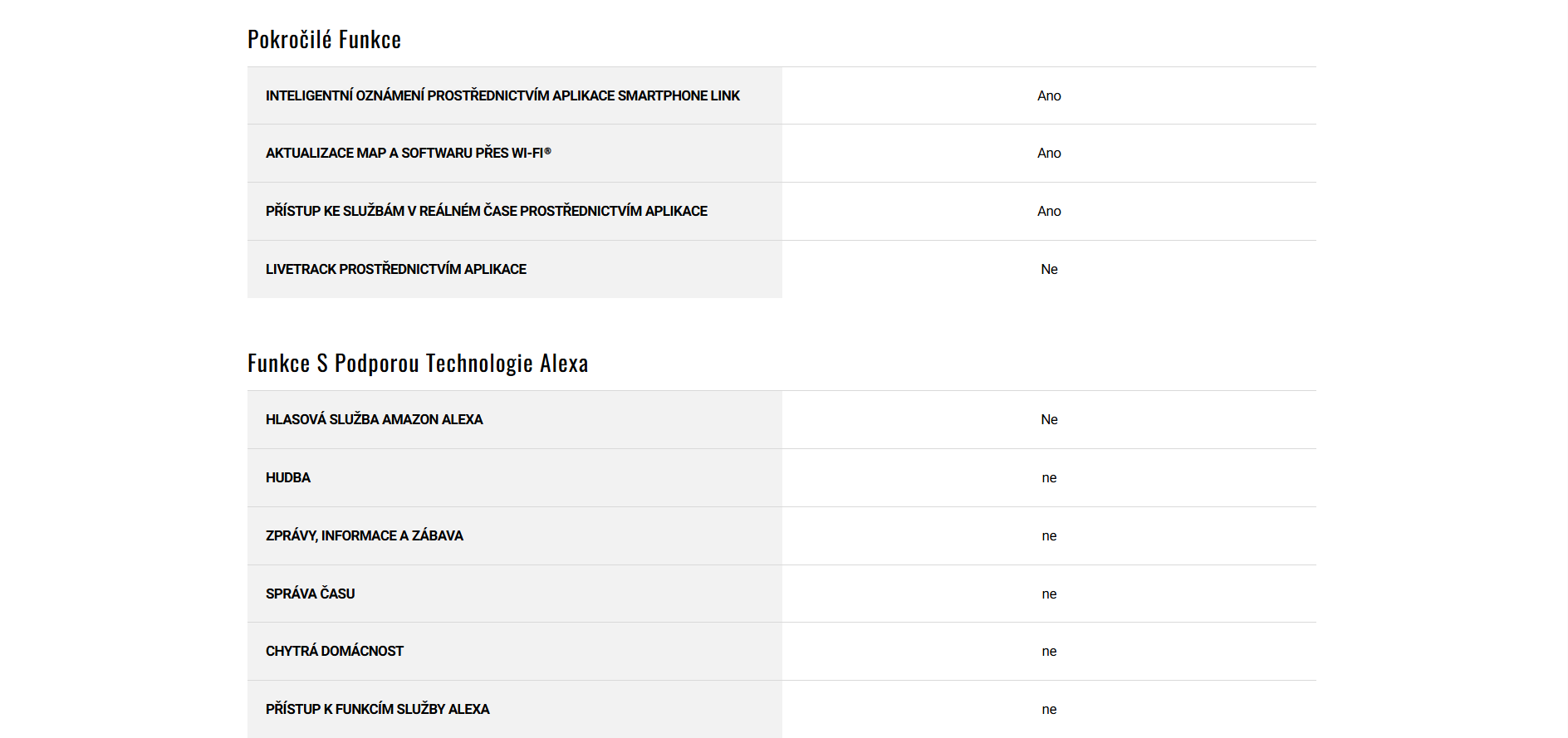Click the "ne" value beside Správa času
This screenshot has width=1568, height=738.
pos(1049,594)
